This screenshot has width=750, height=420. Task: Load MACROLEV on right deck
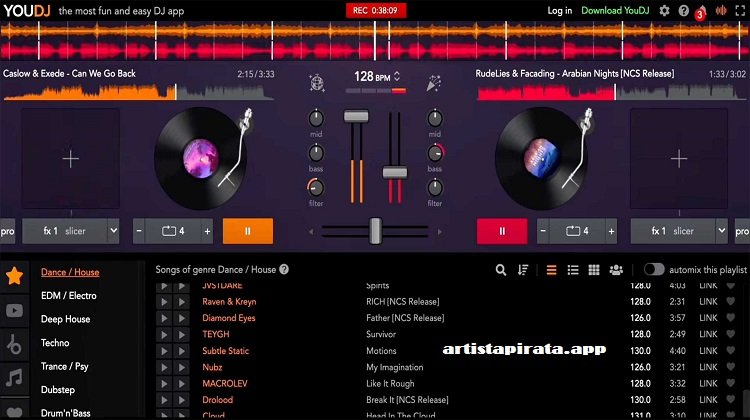pyautogui.click(x=182, y=384)
